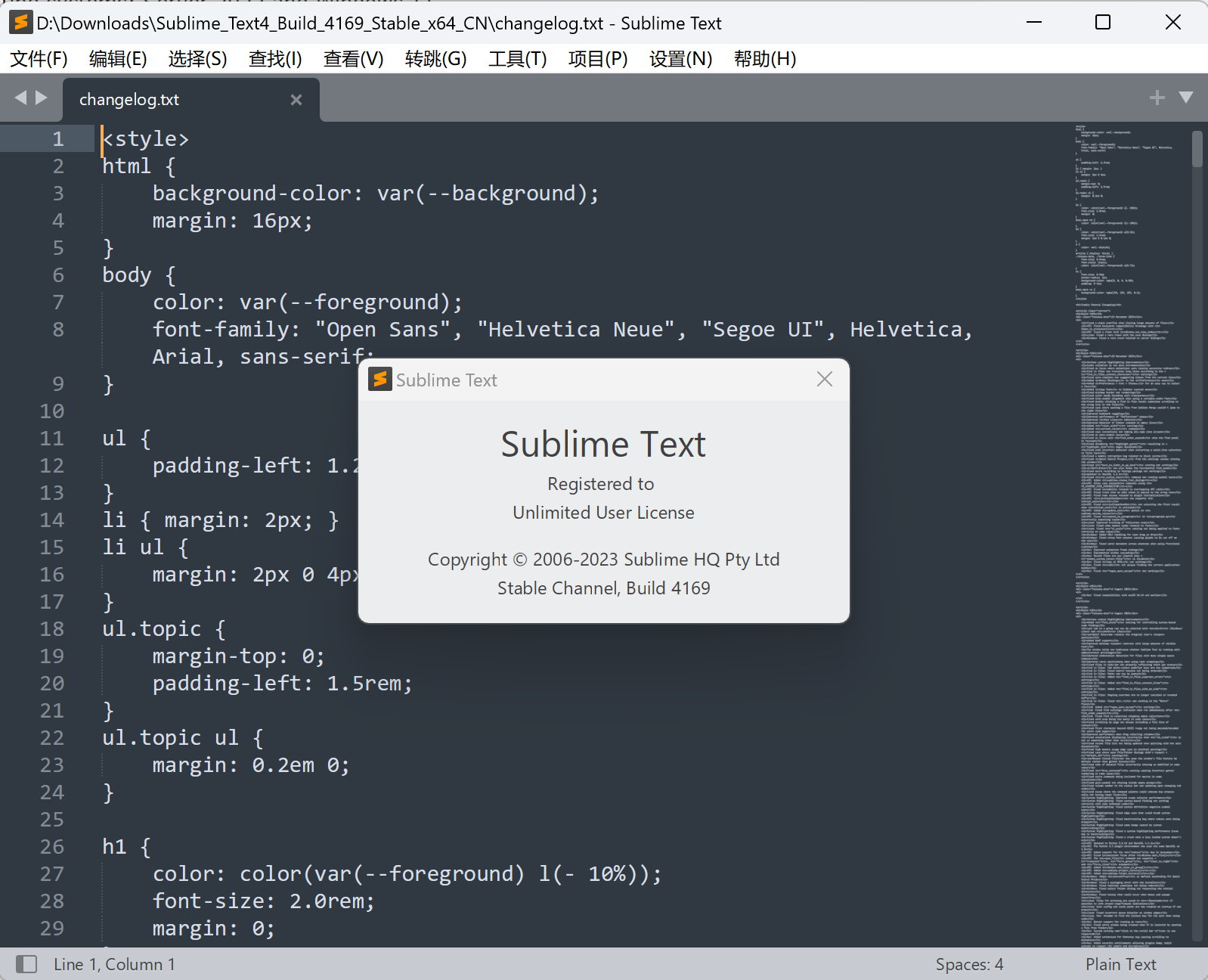
Task: Add a new tab with plus icon
Action: [1157, 98]
